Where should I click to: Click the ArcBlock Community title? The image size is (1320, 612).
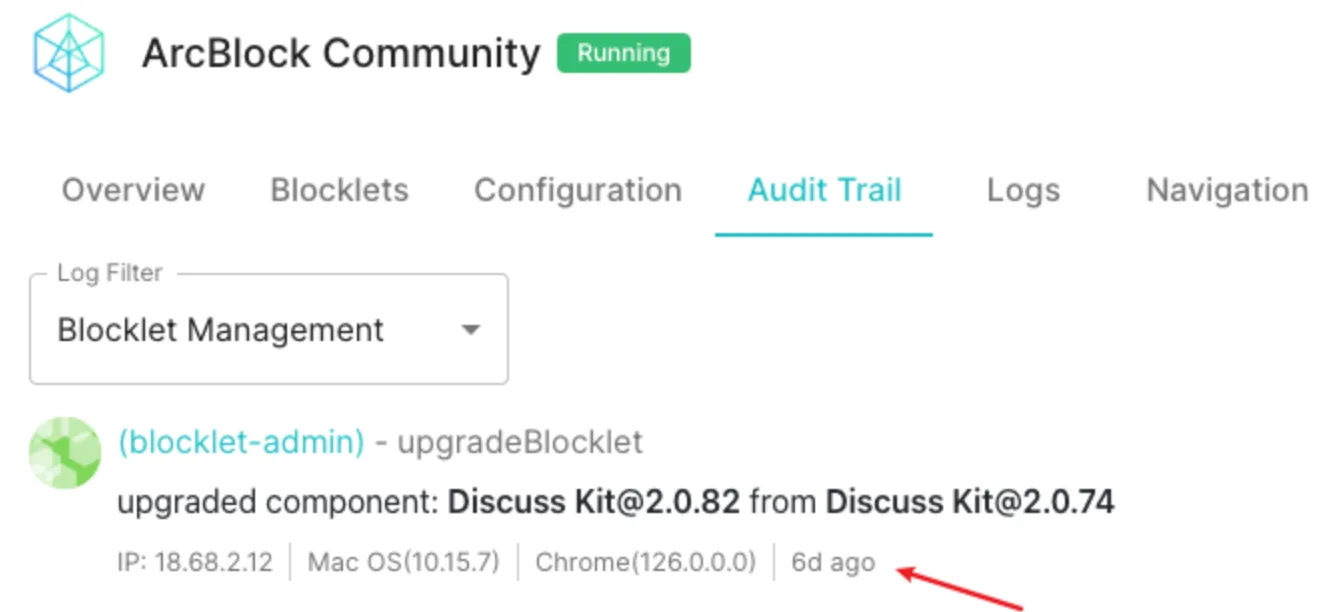click(x=341, y=53)
